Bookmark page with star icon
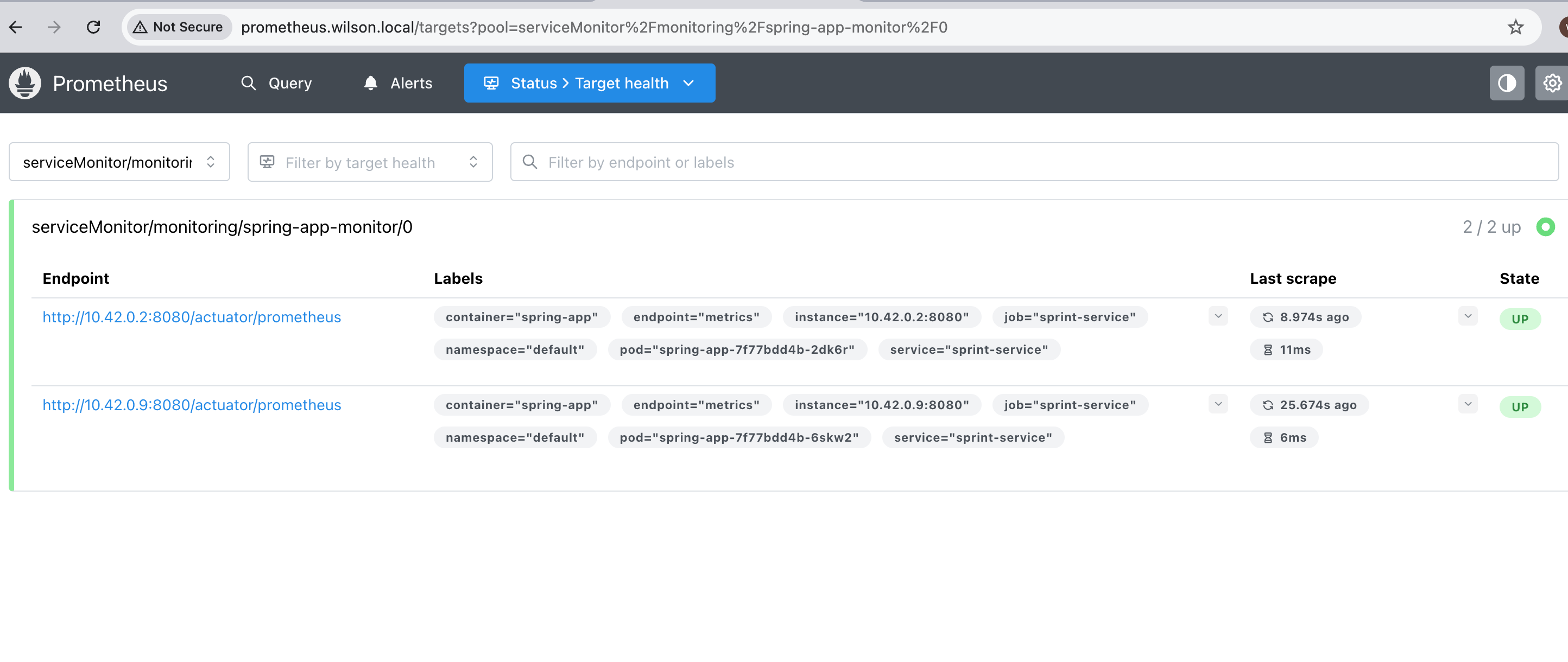Screen dimensions: 1568x662 coord(1516,27)
